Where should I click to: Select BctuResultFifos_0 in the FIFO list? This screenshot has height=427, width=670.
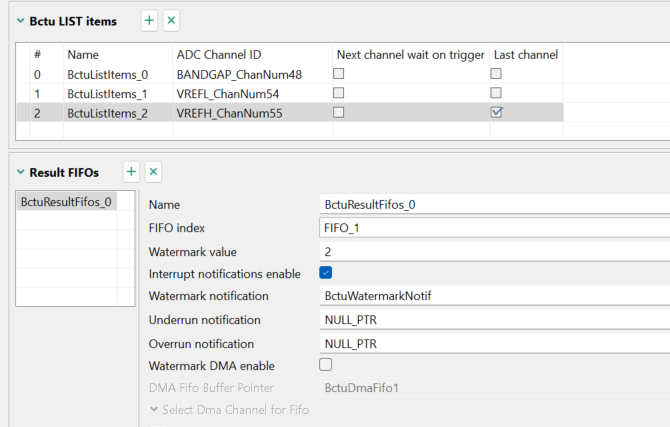(66, 202)
